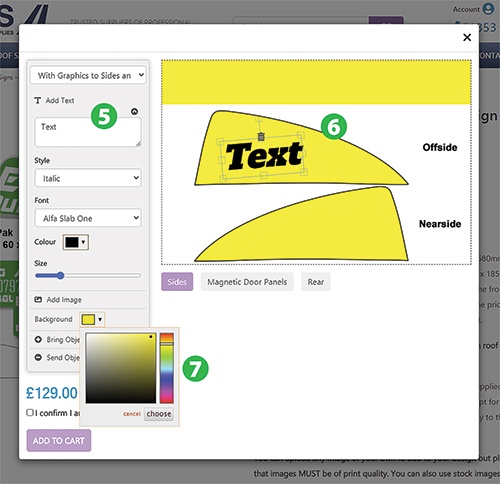Viewport: 500px width, 484px height.
Task: Click the 'Nearside' label
Action: [440, 224]
